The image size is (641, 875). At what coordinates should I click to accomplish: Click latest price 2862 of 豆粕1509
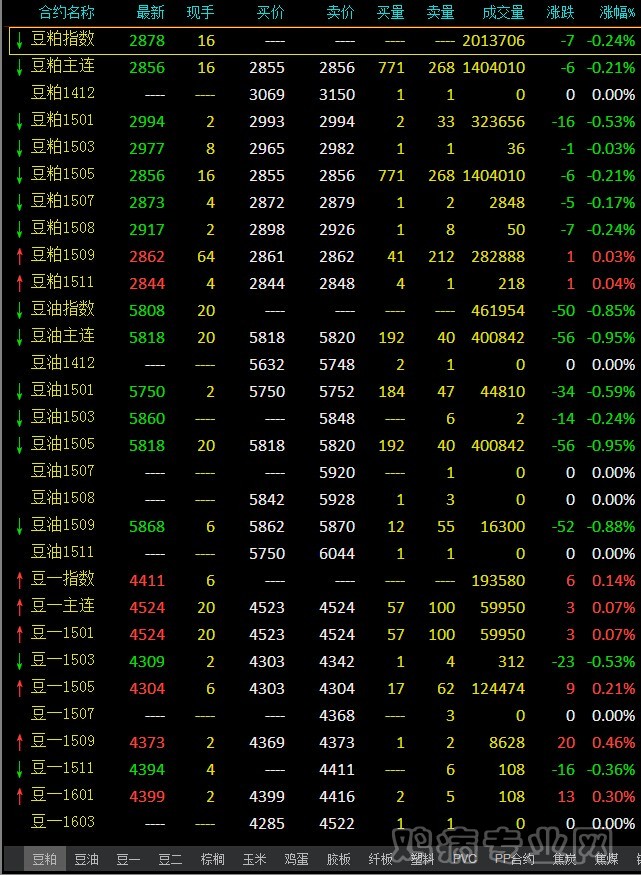[x=147, y=257]
